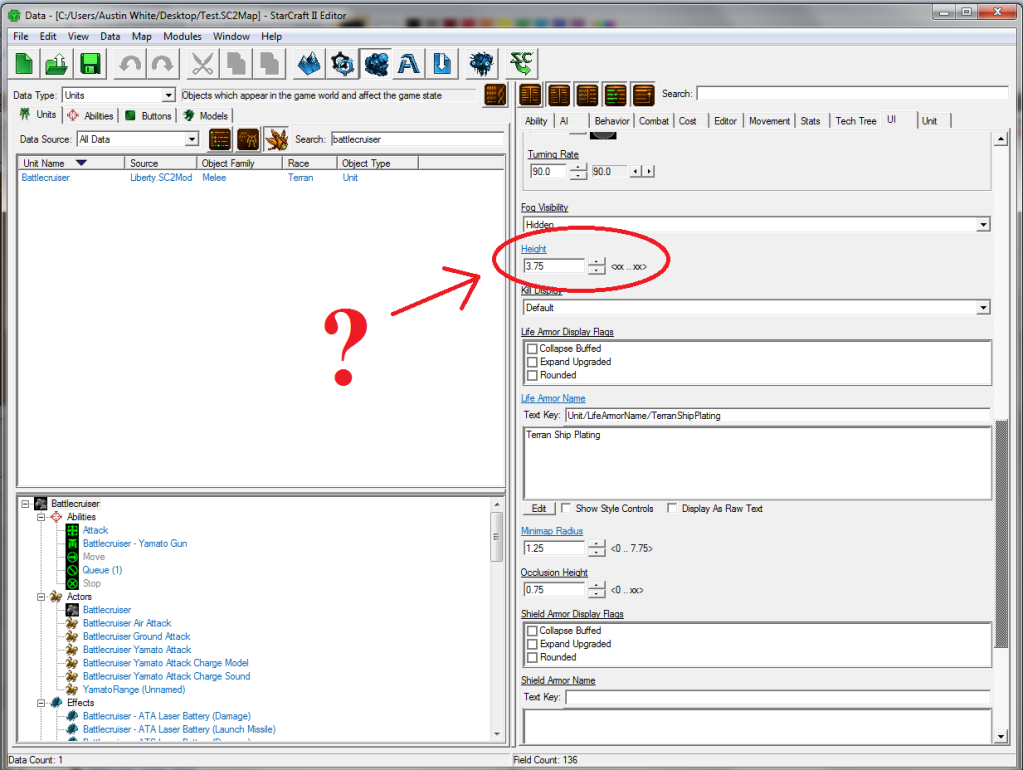
Task: Open the Triggers module gear icon
Action: pyautogui.click(x=343, y=64)
